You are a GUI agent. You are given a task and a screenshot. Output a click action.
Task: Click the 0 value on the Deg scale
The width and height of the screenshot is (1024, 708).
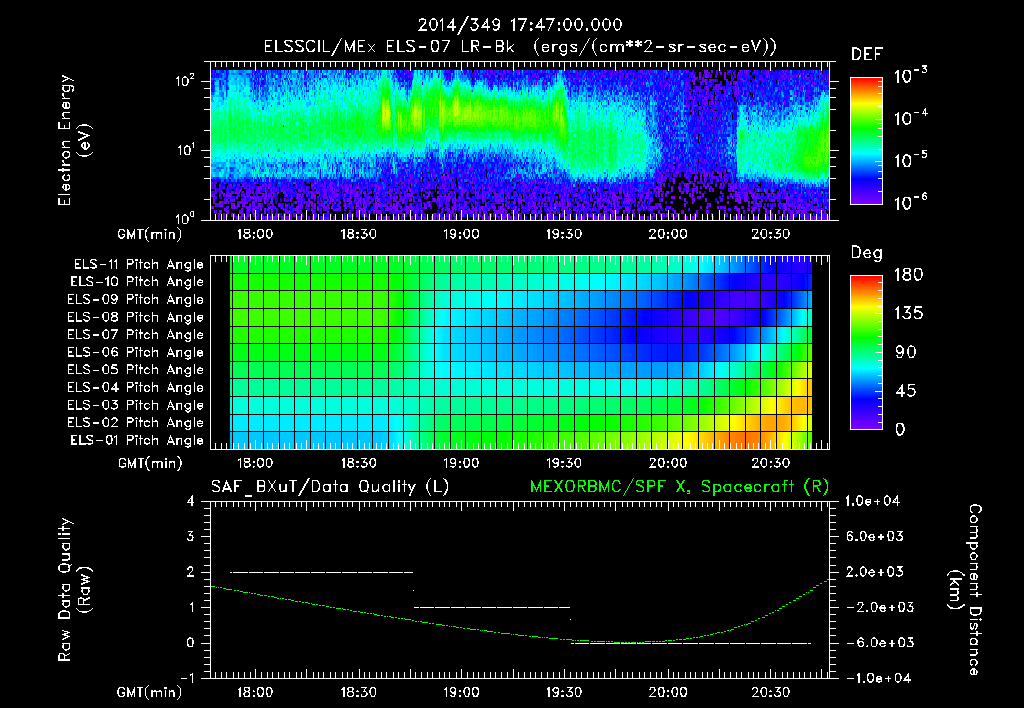point(900,430)
